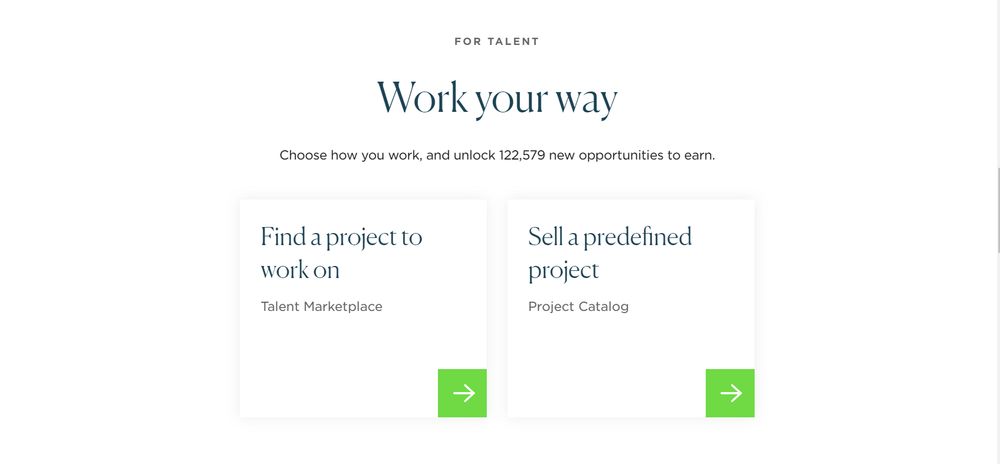Viewport: 1000px width, 464px height.
Task: Click "Choose how you work" in the subtitle
Action: click(x=349, y=156)
